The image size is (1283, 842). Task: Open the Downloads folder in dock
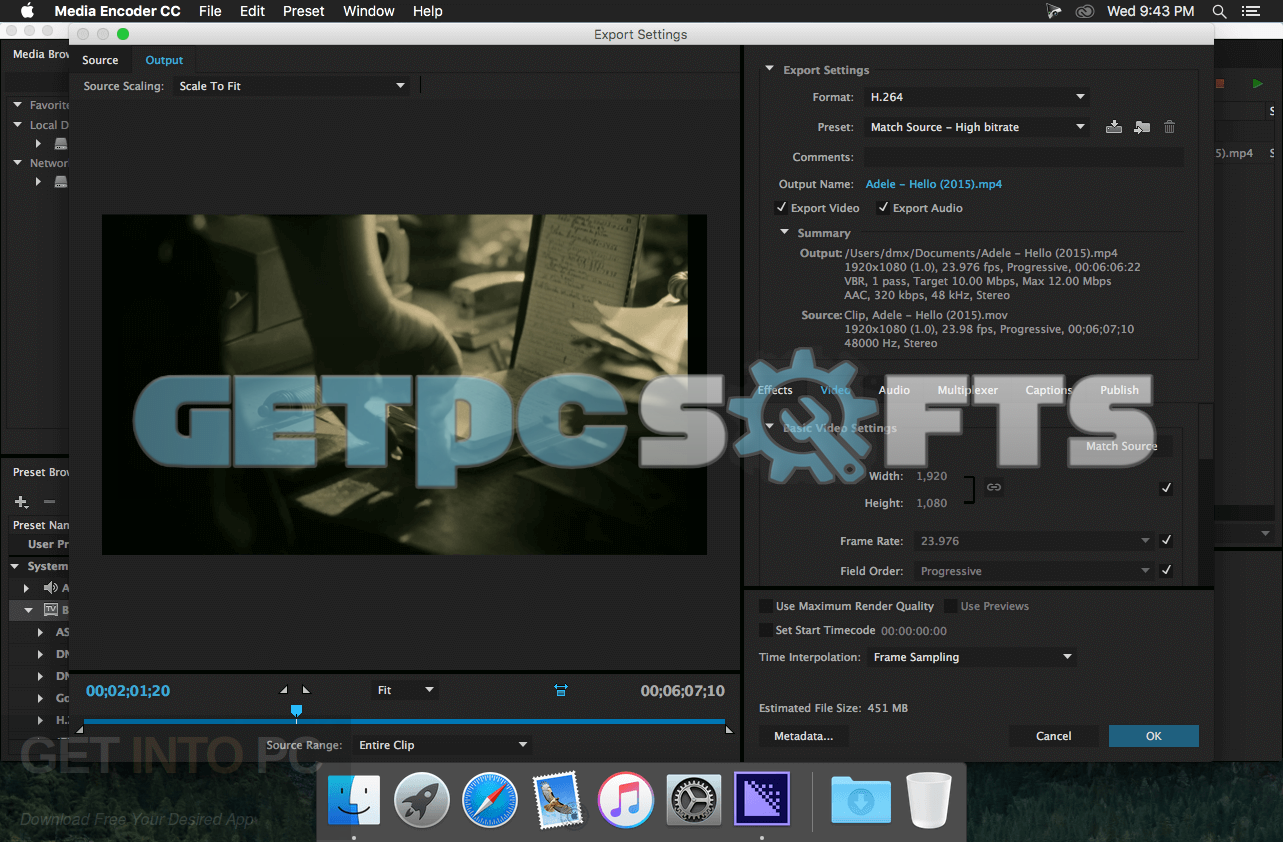point(861,799)
